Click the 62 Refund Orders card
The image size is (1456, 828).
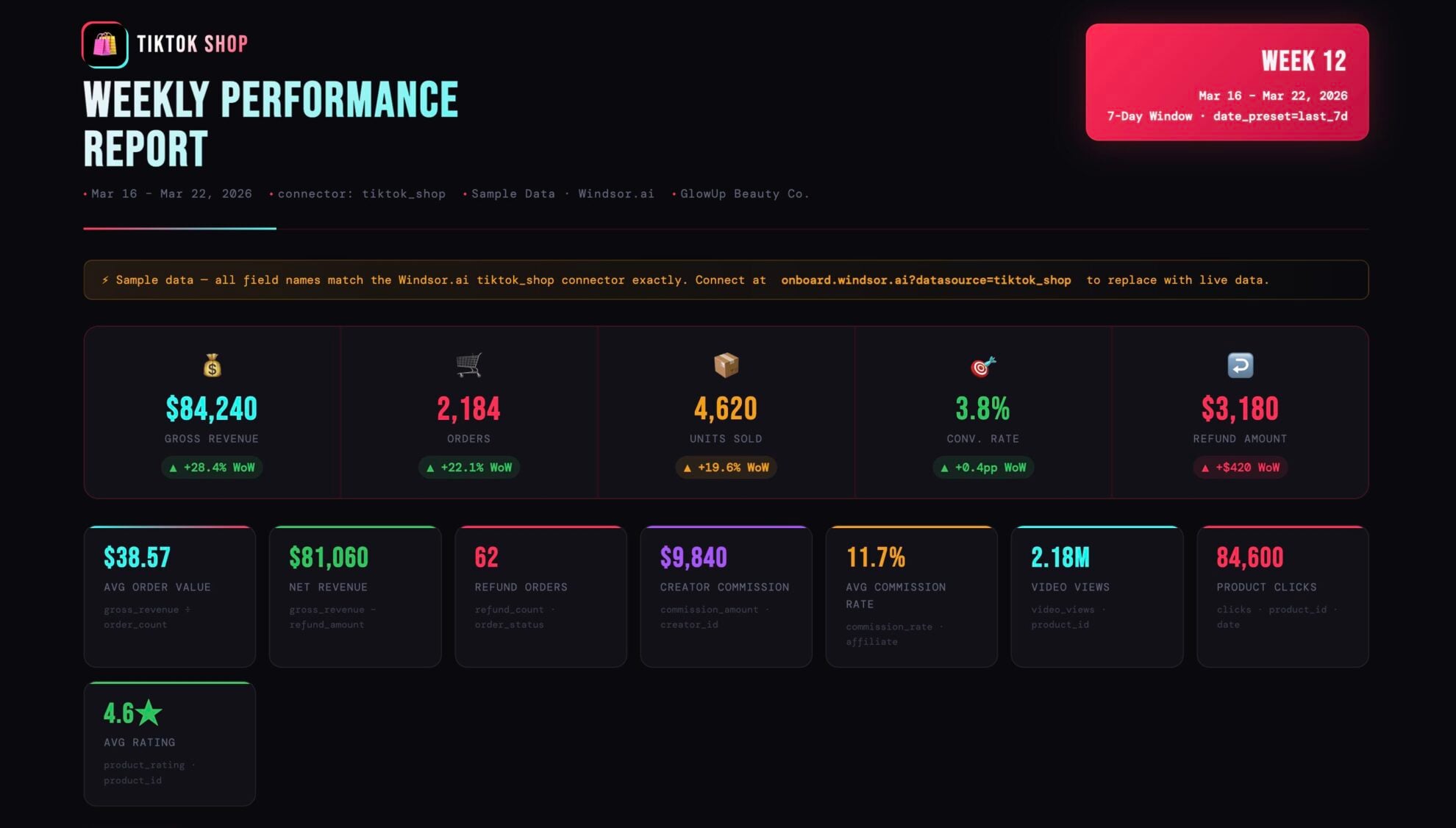[x=540, y=596]
